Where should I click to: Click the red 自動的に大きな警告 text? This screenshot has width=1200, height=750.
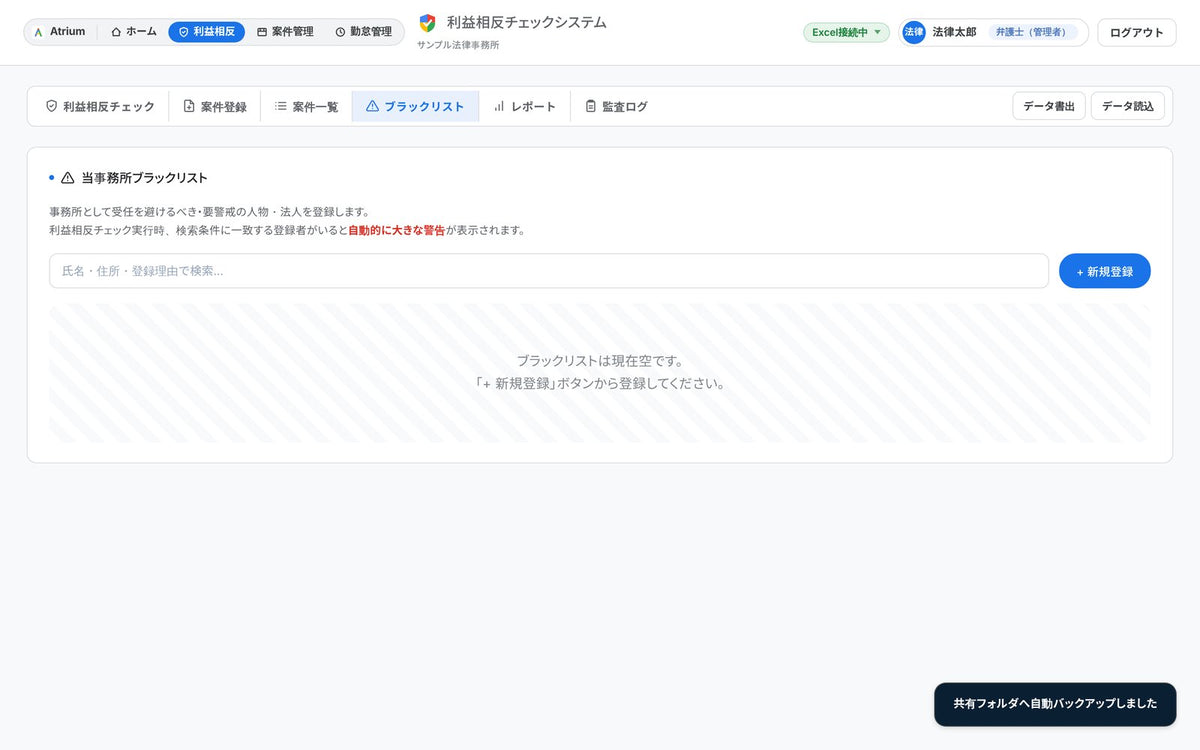(397, 230)
